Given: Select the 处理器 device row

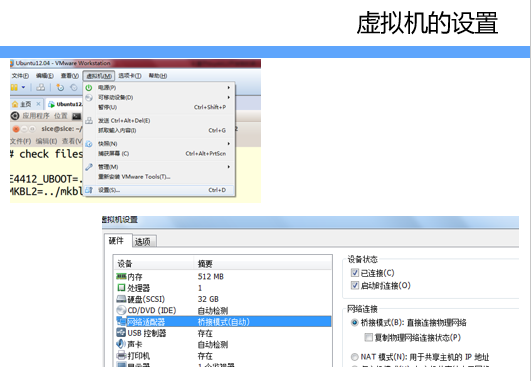Looking at the screenshot, I should pos(222,288).
